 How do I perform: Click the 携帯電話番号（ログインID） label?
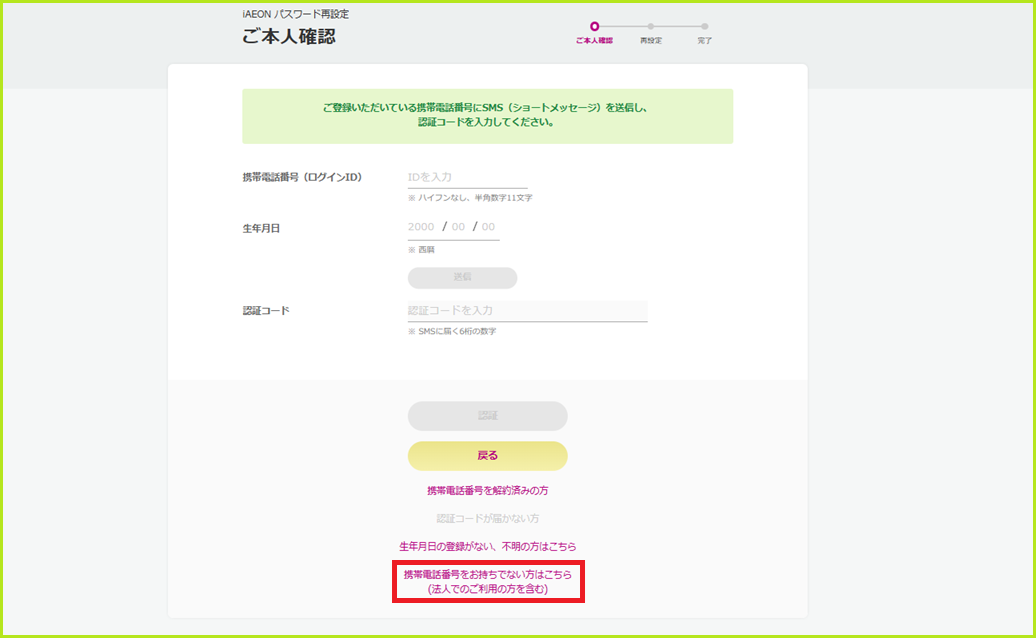tap(302, 177)
